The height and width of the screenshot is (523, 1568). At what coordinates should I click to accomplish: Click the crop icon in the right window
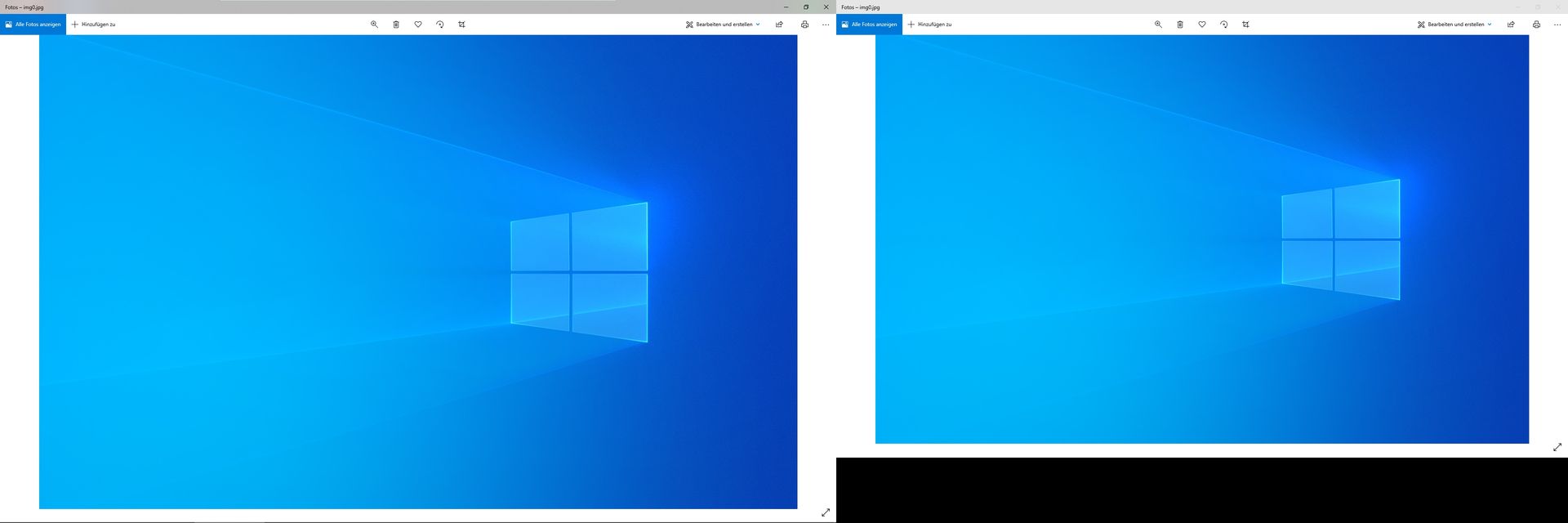click(1246, 25)
